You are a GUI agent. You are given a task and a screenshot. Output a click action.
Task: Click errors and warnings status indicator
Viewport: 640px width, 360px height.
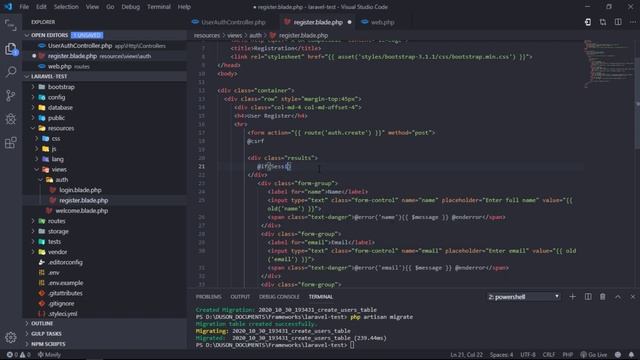(x=18, y=355)
